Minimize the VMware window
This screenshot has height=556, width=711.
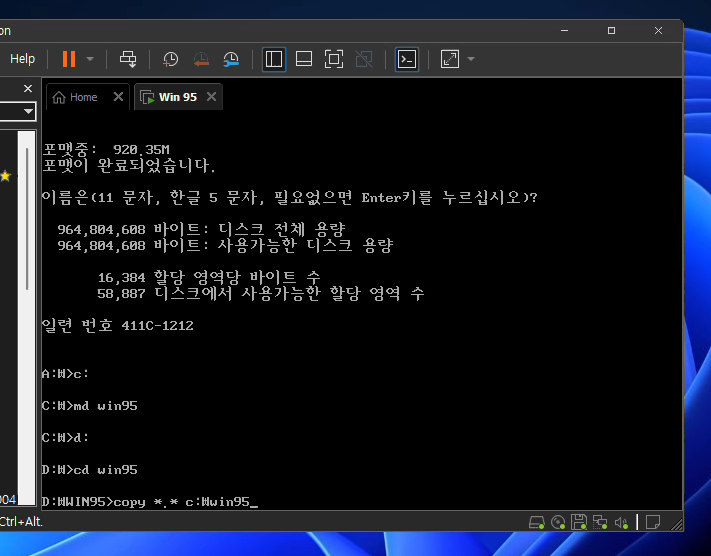click(565, 30)
